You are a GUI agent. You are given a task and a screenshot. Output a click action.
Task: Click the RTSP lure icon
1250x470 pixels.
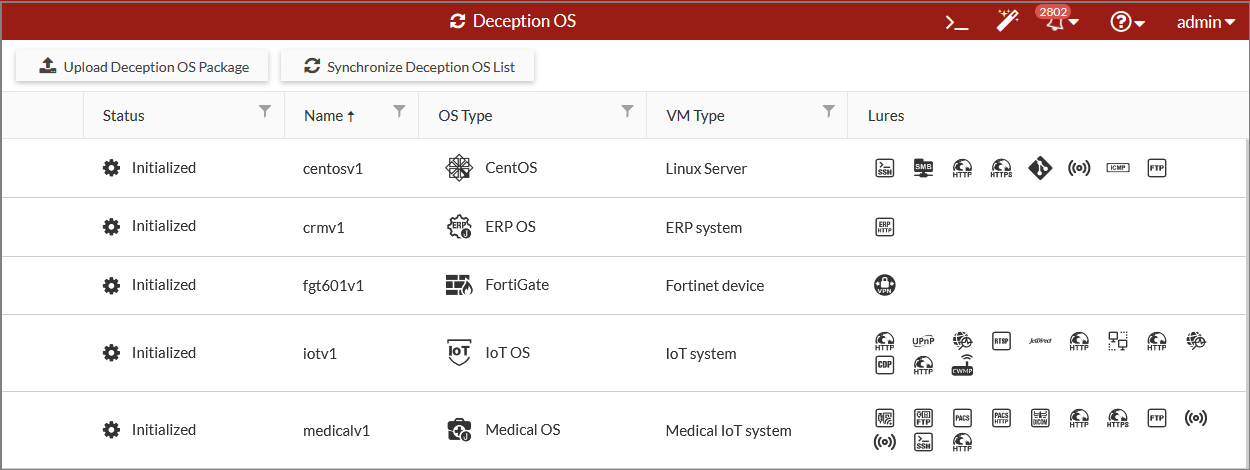click(x=1001, y=341)
